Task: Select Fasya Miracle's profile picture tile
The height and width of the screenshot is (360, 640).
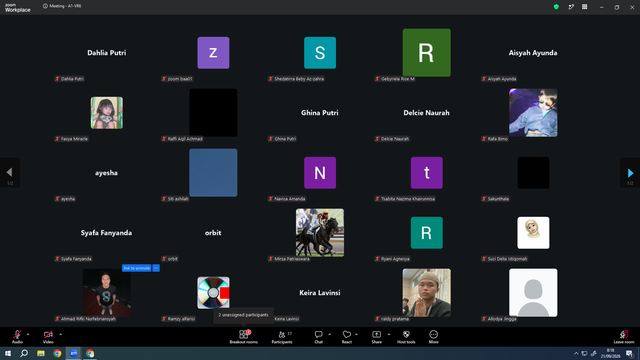Action: (107, 113)
